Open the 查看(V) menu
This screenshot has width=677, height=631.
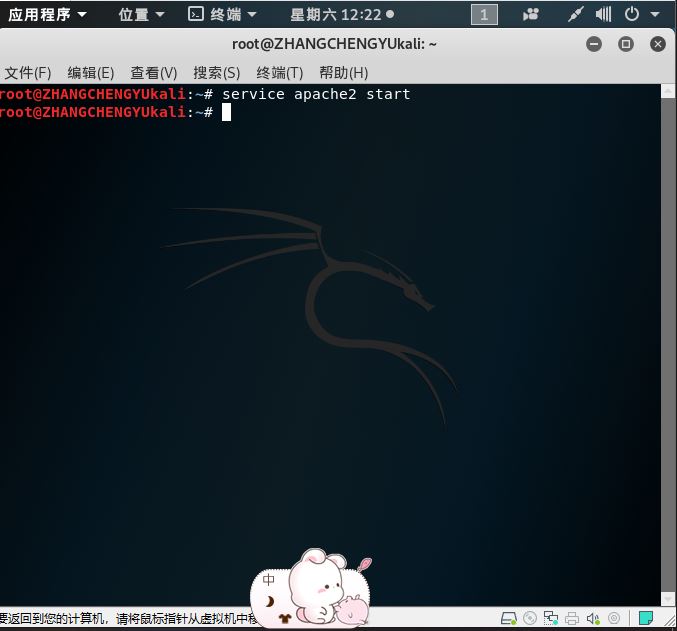(x=154, y=73)
